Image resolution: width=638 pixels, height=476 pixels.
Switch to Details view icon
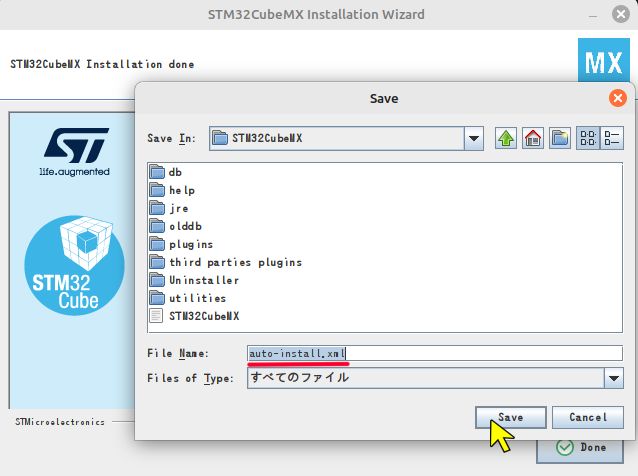tap(612, 138)
